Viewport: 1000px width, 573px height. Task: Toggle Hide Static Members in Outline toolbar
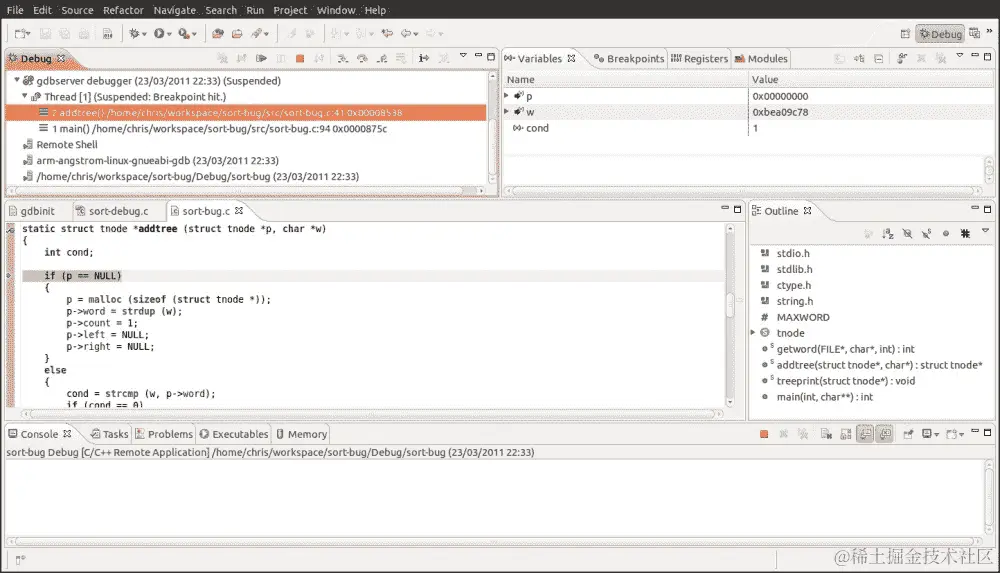[927, 234]
